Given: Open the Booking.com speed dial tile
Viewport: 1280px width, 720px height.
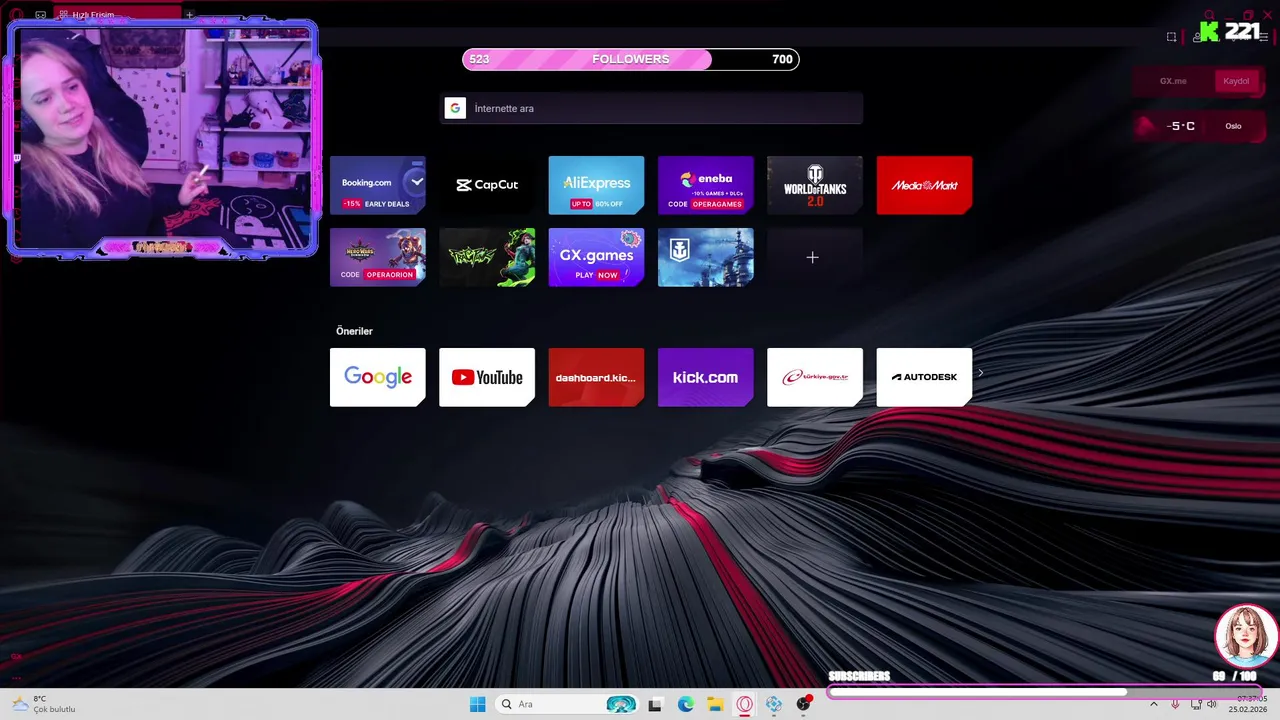Looking at the screenshot, I should (x=378, y=185).
